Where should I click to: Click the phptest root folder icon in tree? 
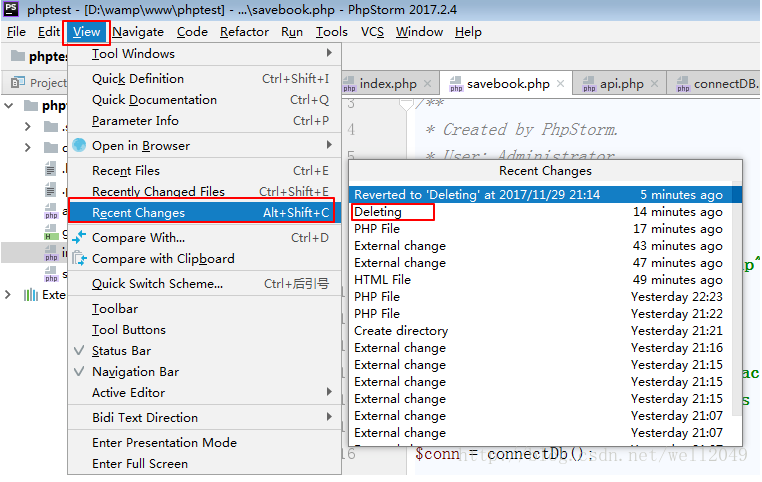click(x=31, y=105)
